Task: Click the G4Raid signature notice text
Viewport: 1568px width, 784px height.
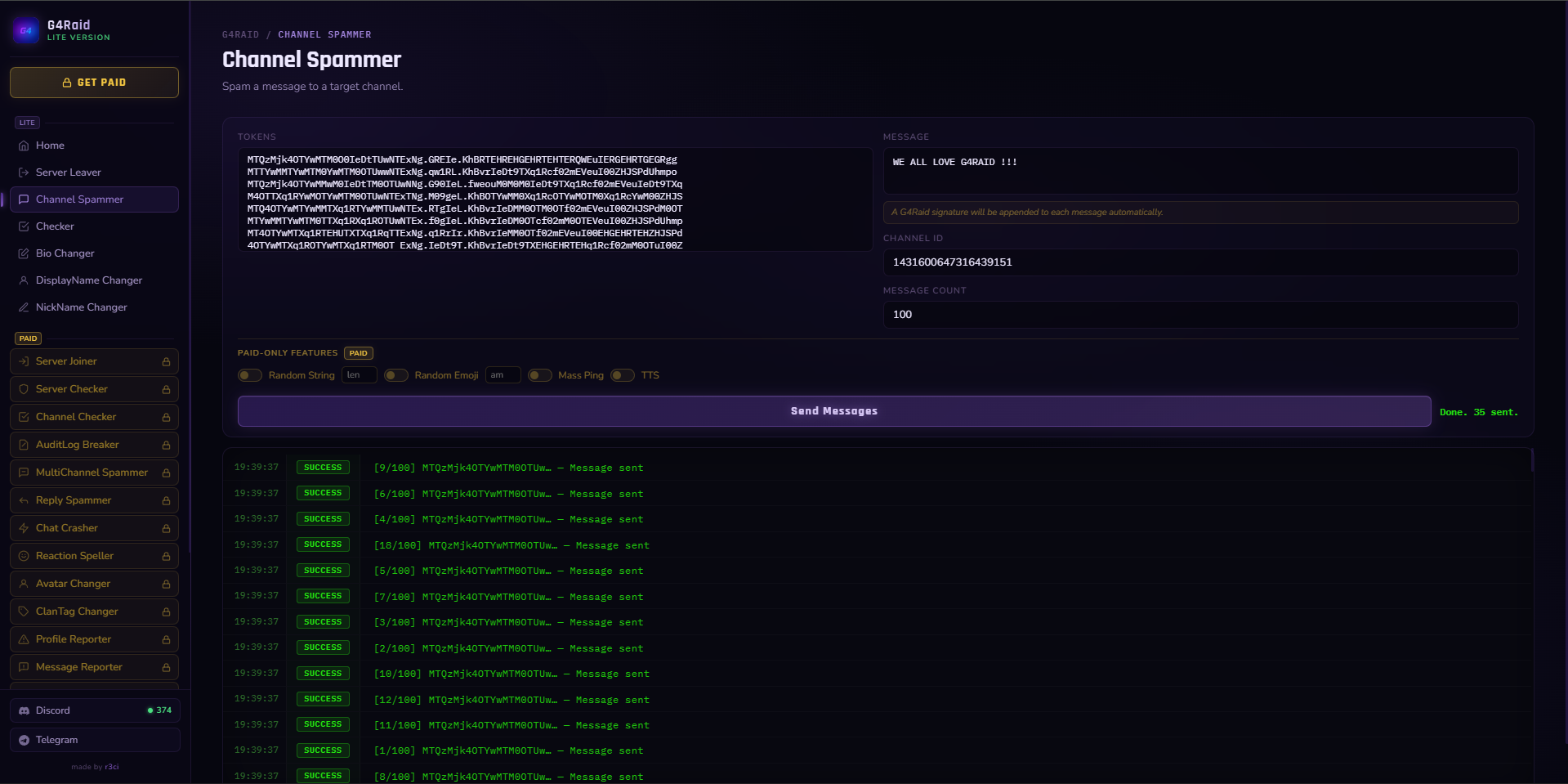Action: point(1026,212)
